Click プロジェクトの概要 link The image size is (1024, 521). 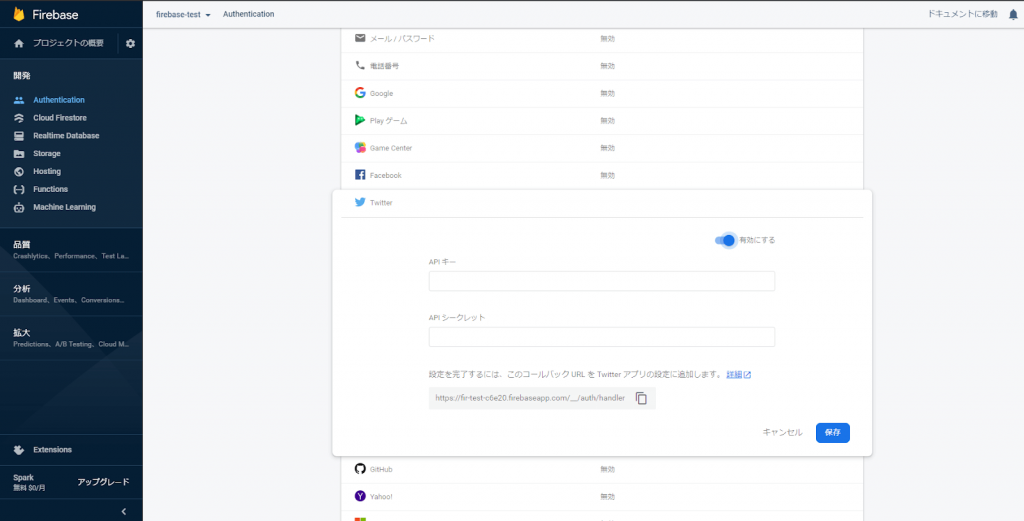click(x=68, y=44)
